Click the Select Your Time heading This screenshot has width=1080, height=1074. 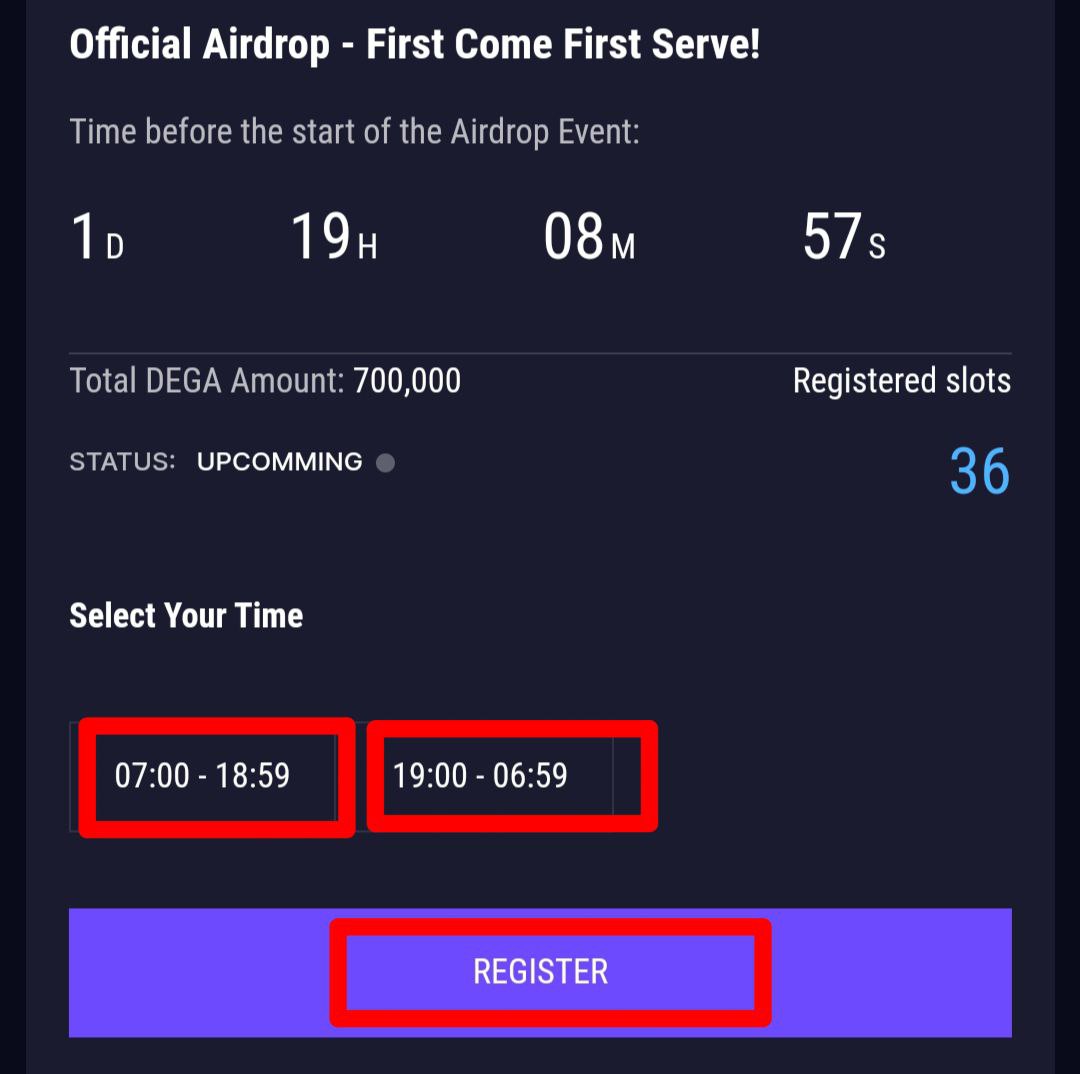pos(186,615)
